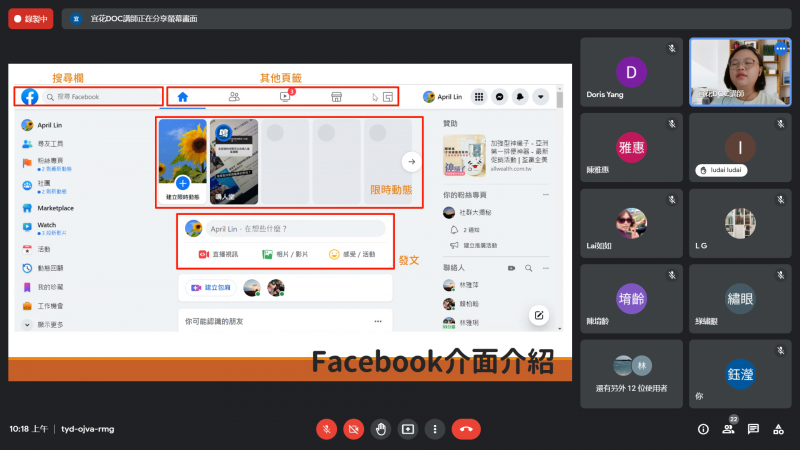Unmute microphone in the Meet call bar
The height and width of the screenshot is (450, 800).
coord(327,429)
